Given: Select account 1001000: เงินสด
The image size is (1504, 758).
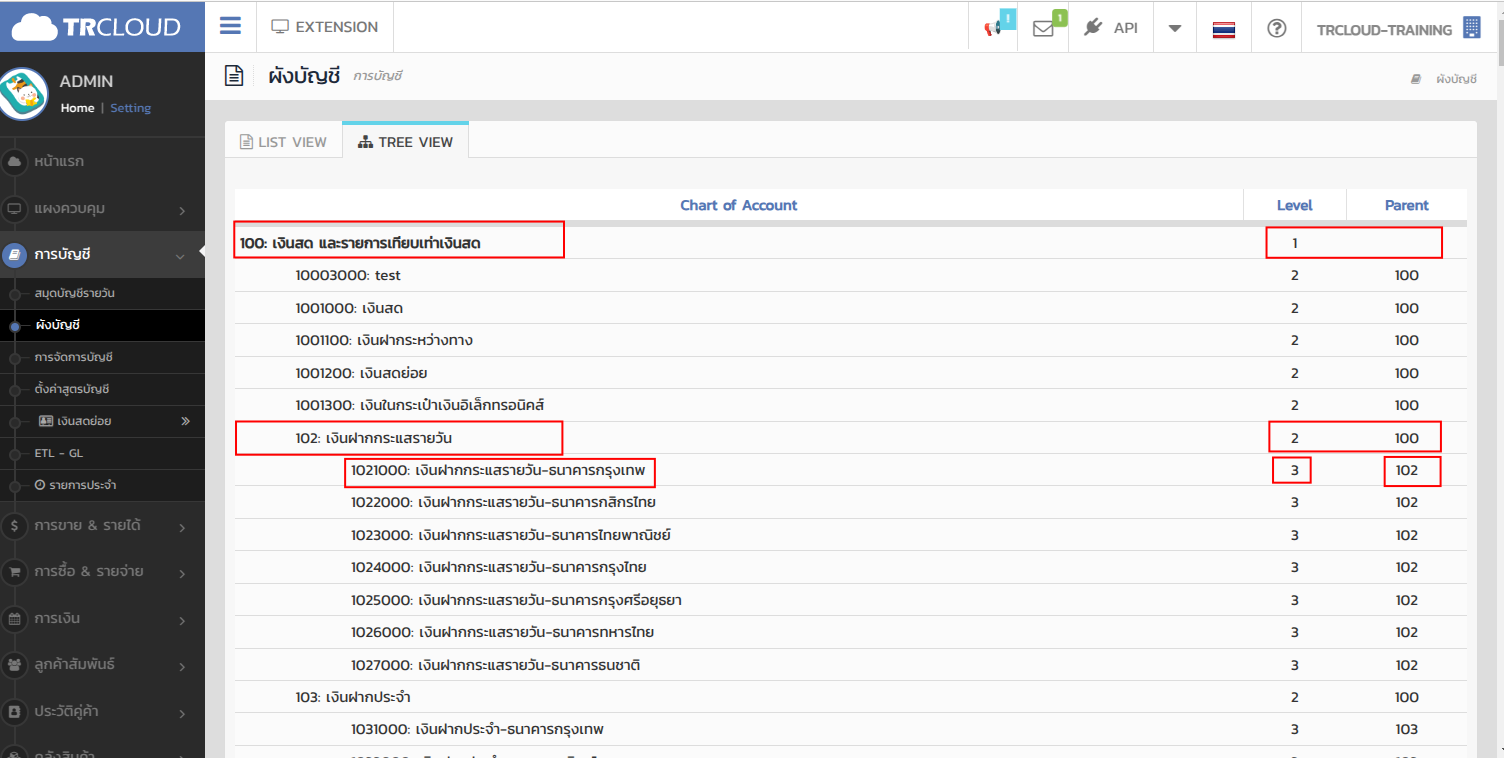Looking at the screenshot, I should click(x=349, y=308).
